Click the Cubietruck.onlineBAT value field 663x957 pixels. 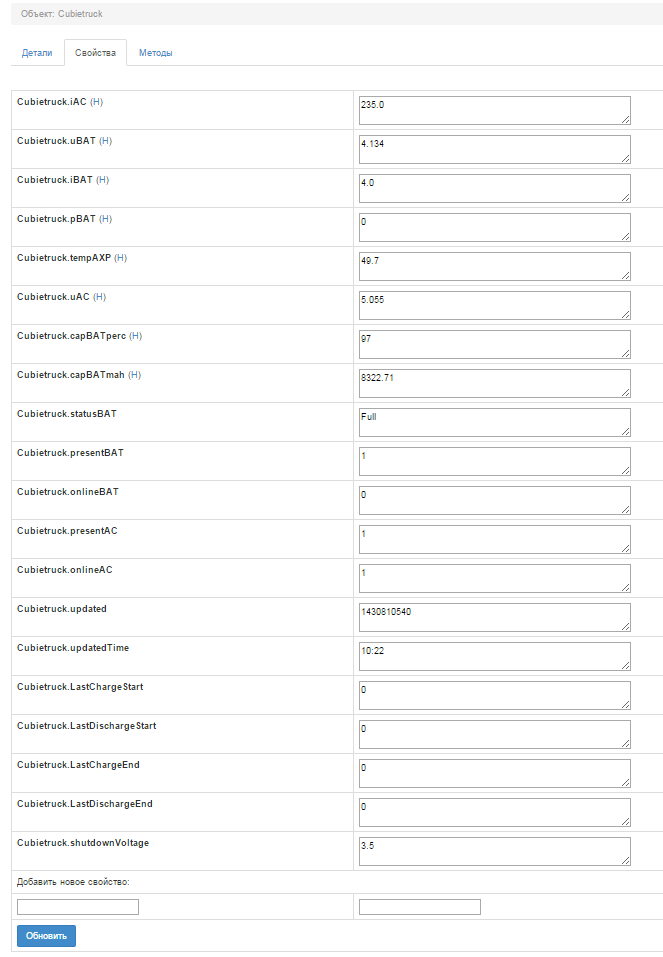pyautogui.click(x=494, y=500)
